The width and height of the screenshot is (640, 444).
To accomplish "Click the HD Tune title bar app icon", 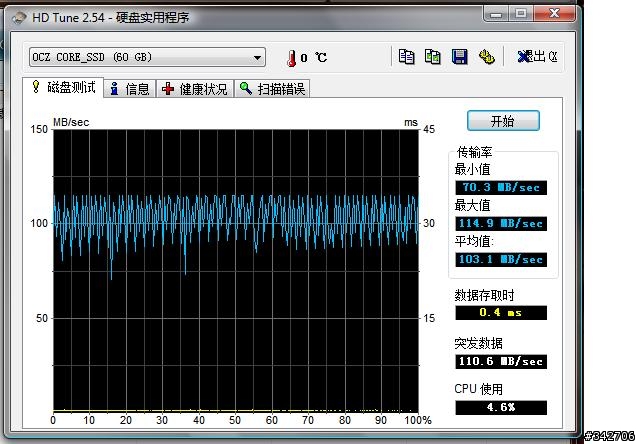I will 19,18.
